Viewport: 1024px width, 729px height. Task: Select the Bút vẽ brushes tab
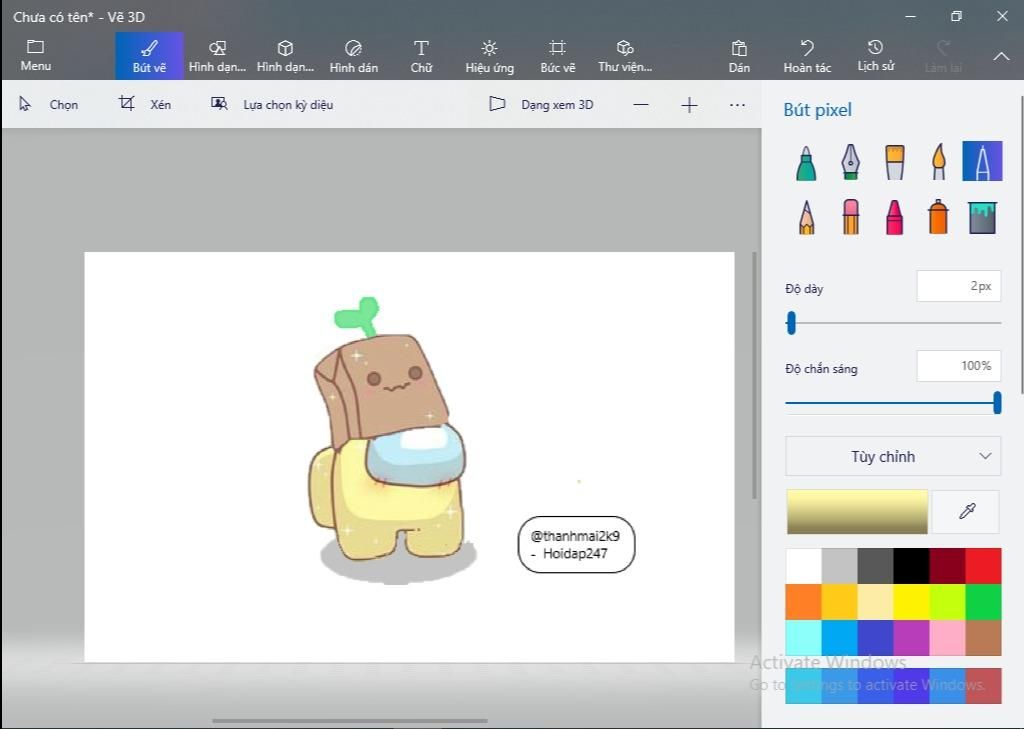coord(150,56)
